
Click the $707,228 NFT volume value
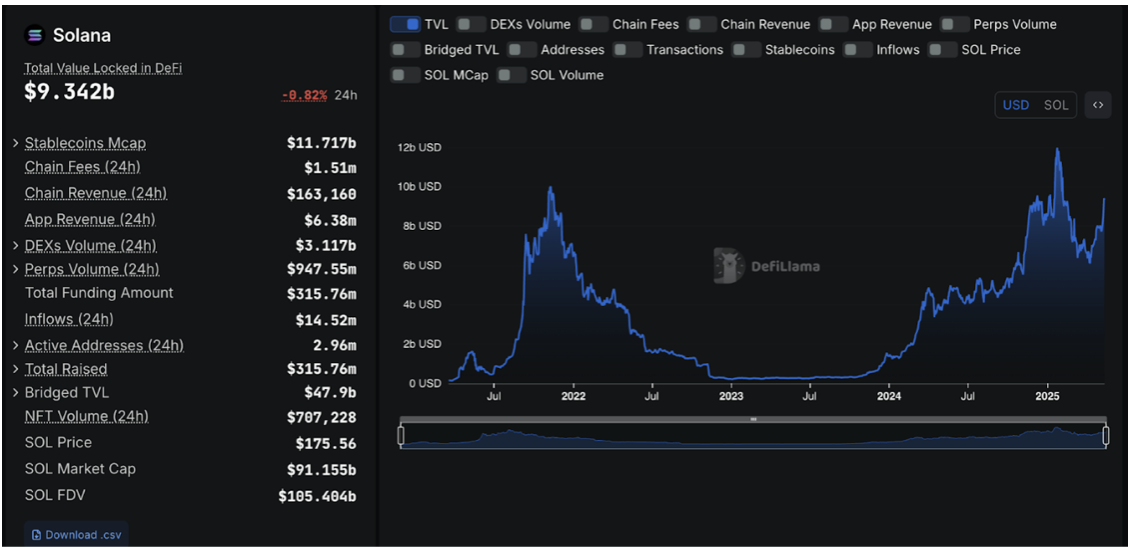tap(322, 418)
